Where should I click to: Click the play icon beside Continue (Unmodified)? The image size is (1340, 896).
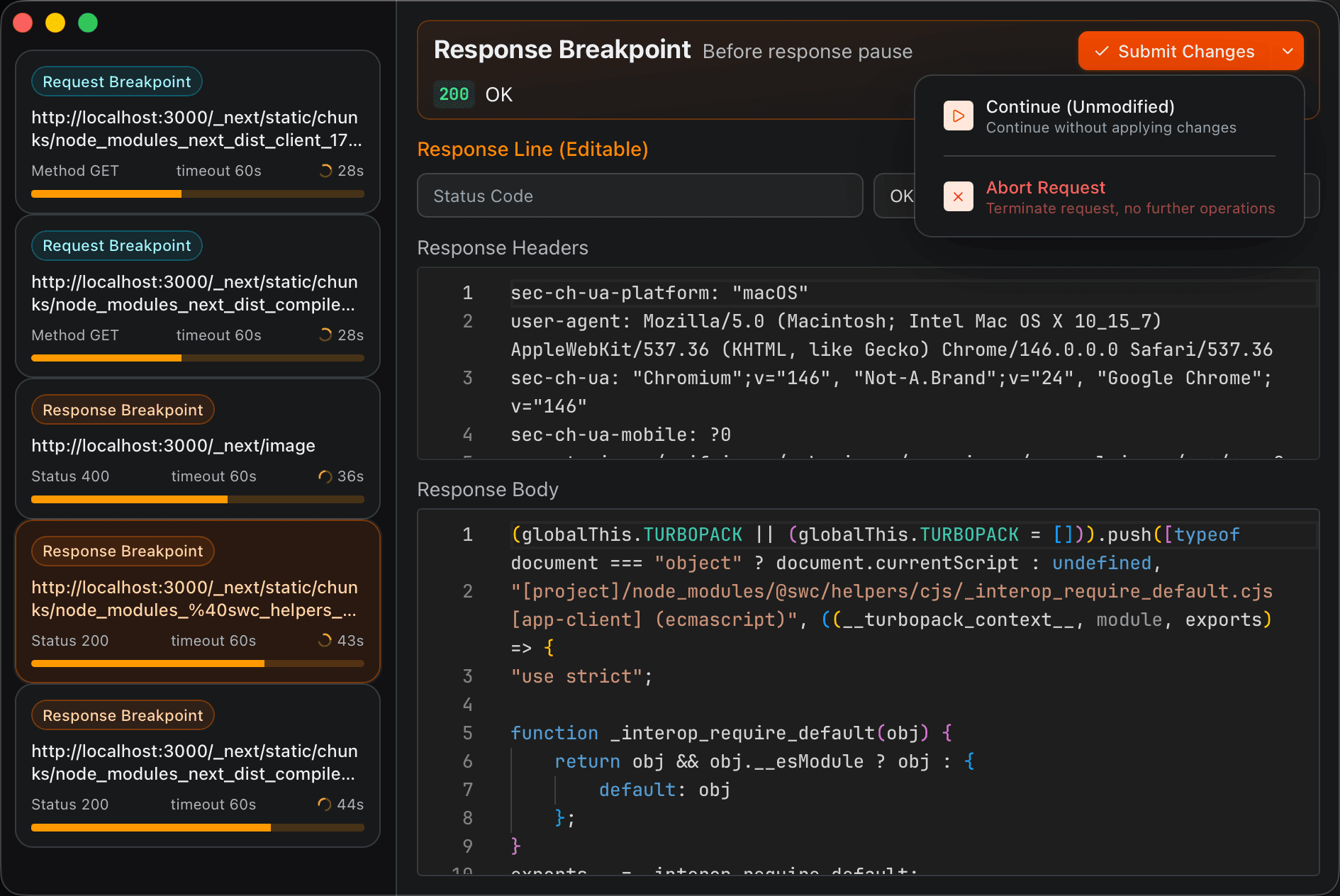958,116
